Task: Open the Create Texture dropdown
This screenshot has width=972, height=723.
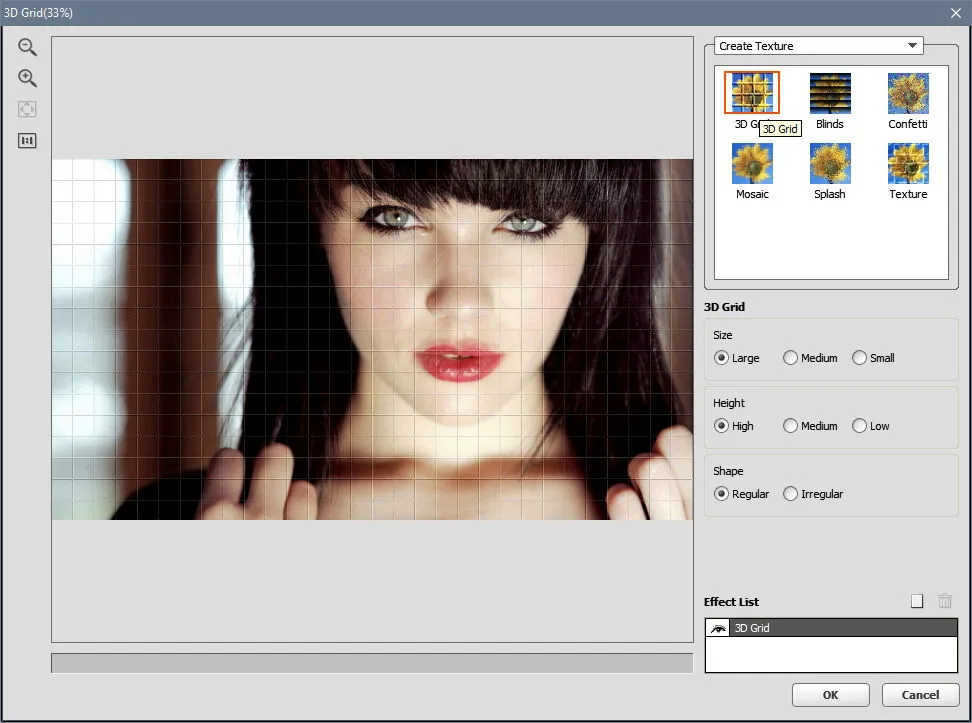Action: coord(818,46)
